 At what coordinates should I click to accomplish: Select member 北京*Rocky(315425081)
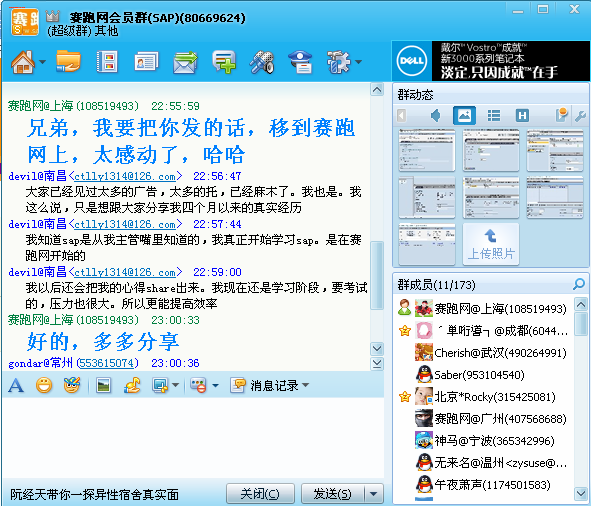pos(485,397)
